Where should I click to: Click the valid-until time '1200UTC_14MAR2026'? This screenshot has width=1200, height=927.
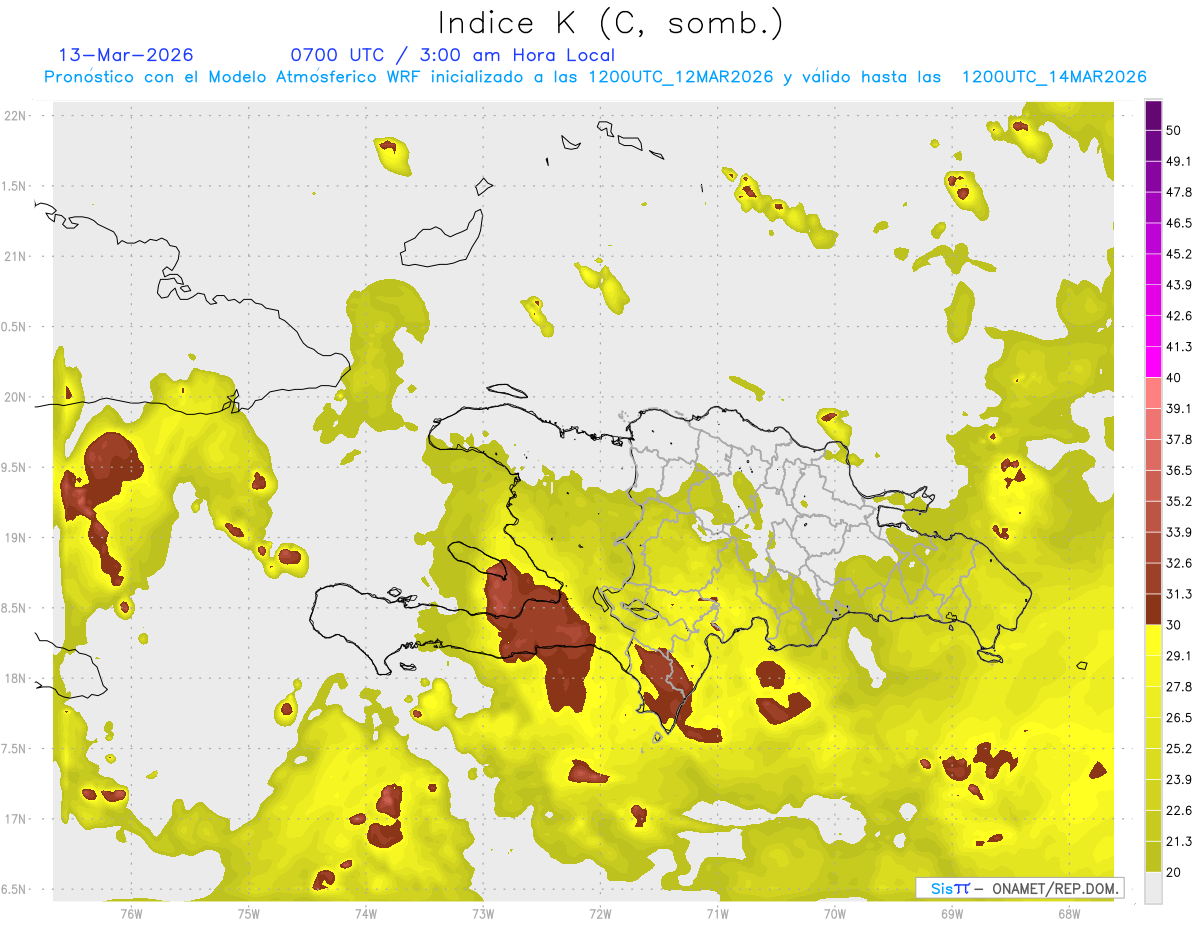[x=1053, y=77]
